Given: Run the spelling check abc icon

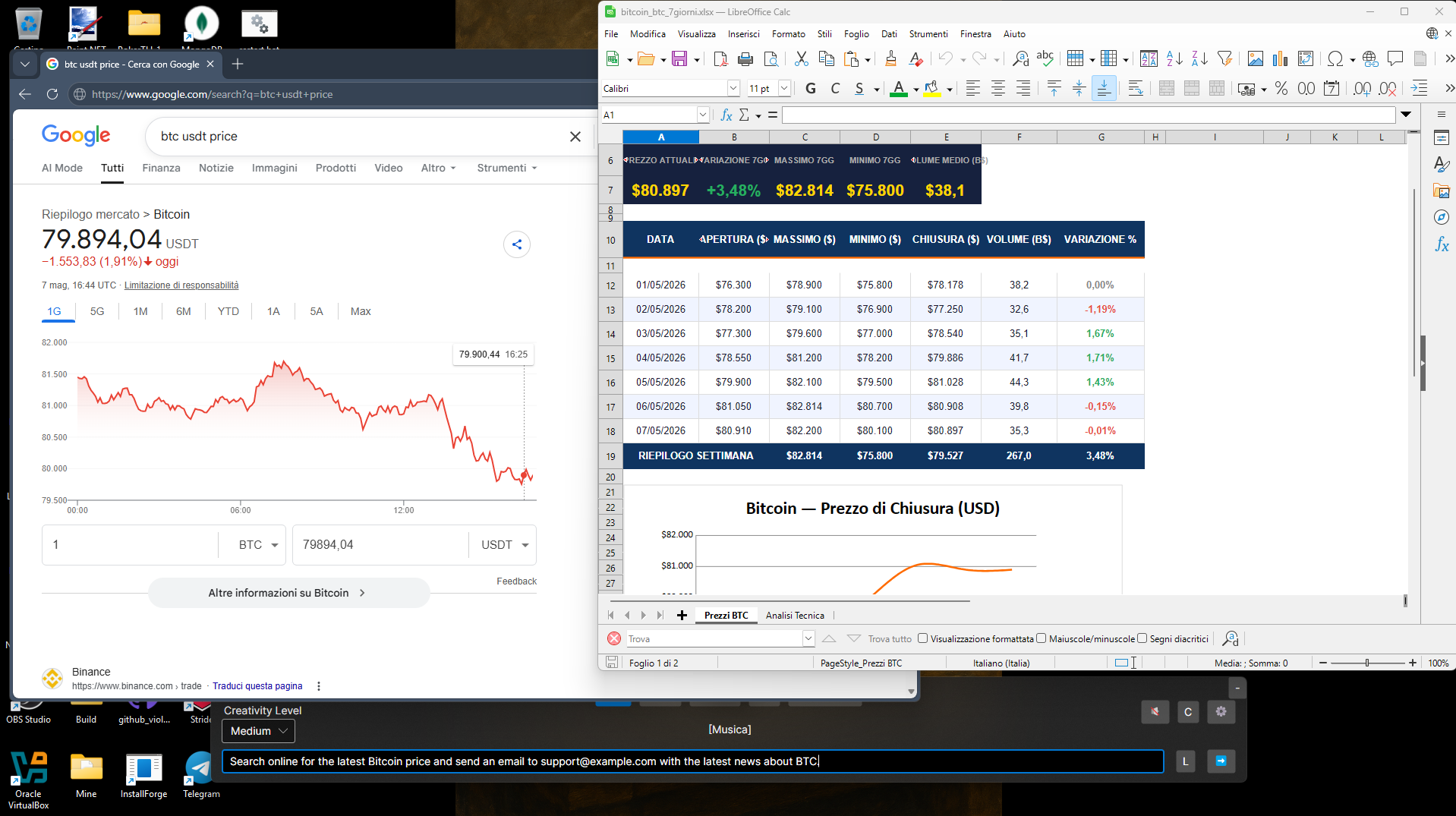Looking at the screenshot, I should coord(1045,58).
